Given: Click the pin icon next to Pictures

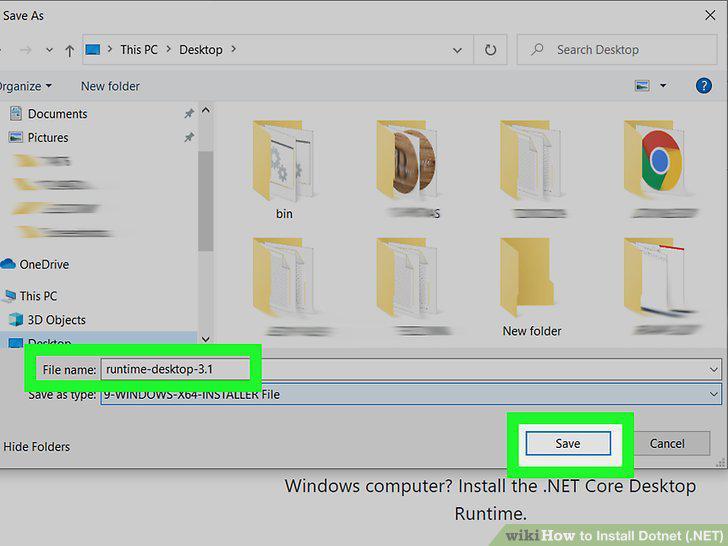Looking at the screenshot, I should (x=189, y=137).
